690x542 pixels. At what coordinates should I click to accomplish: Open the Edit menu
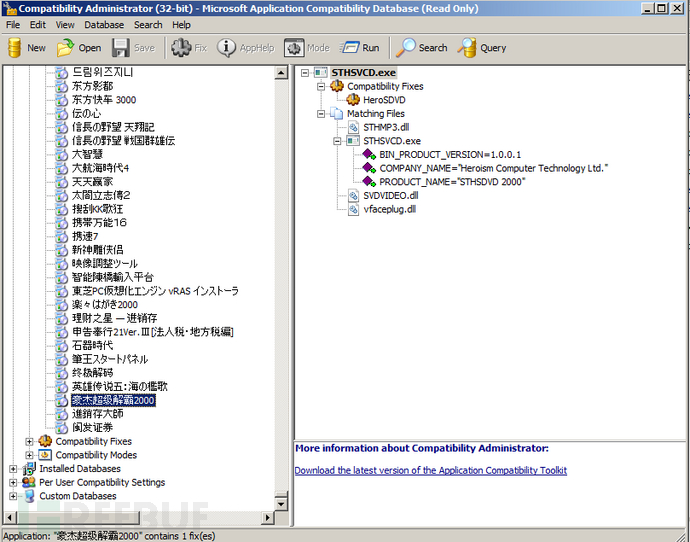pos(38,25)
